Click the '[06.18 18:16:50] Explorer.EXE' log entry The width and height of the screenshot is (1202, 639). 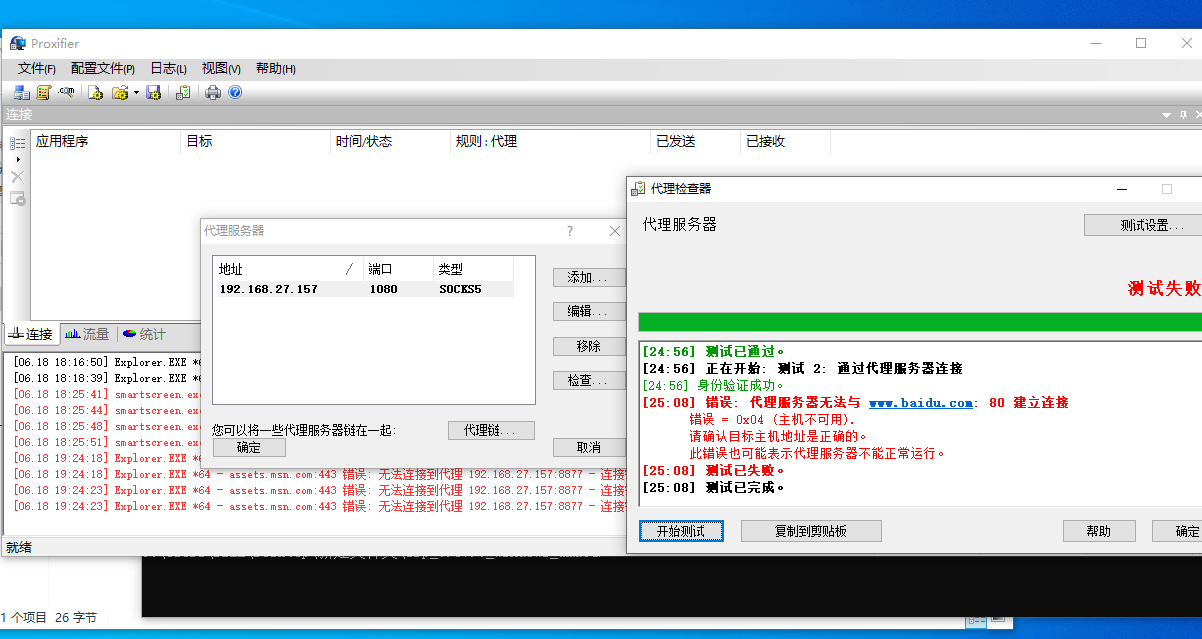(107, 362)
